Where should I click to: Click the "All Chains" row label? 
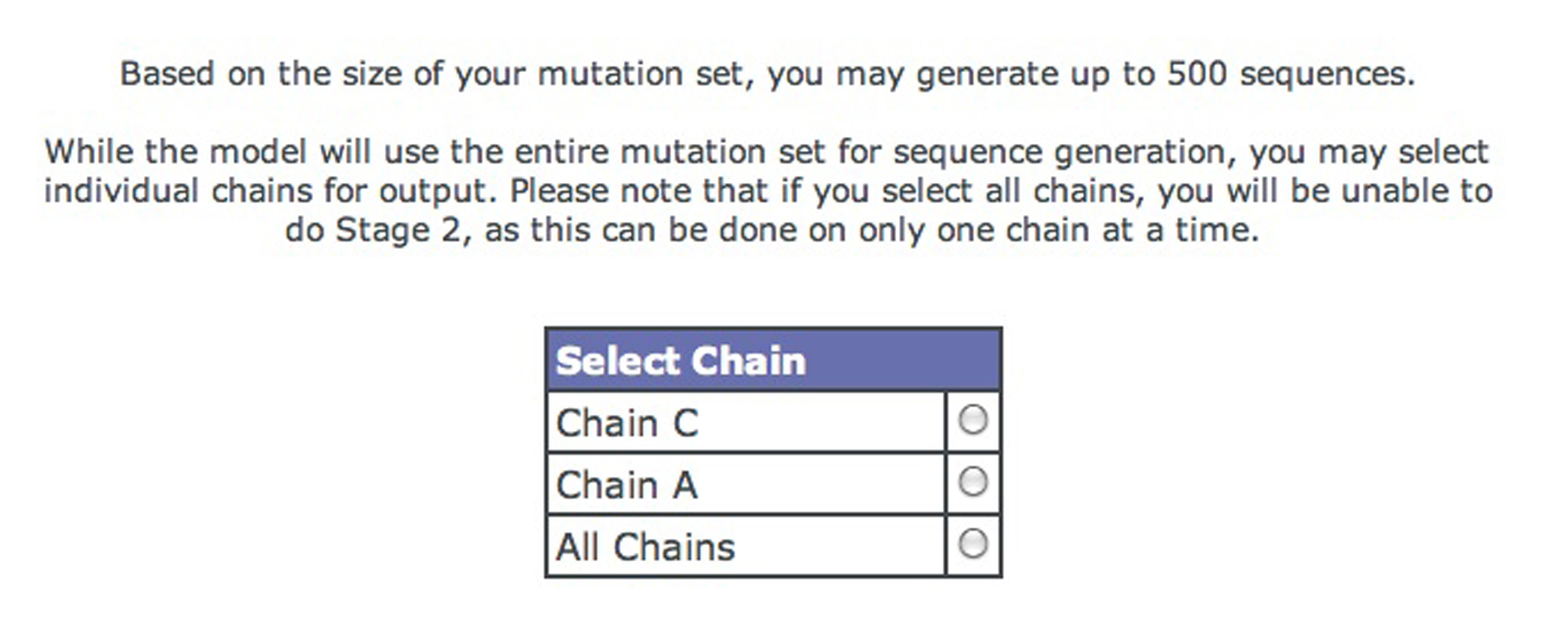[645, 547]
